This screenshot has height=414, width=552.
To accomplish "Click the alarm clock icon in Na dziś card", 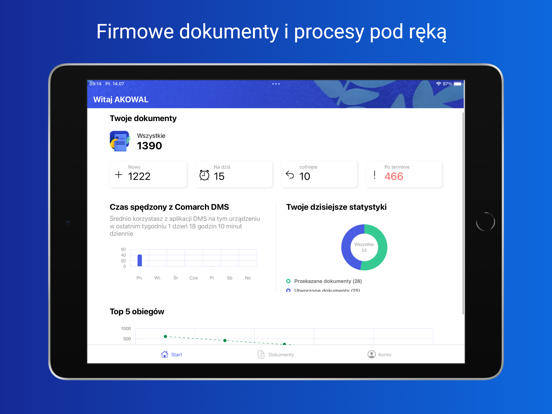I will [204, 175].
